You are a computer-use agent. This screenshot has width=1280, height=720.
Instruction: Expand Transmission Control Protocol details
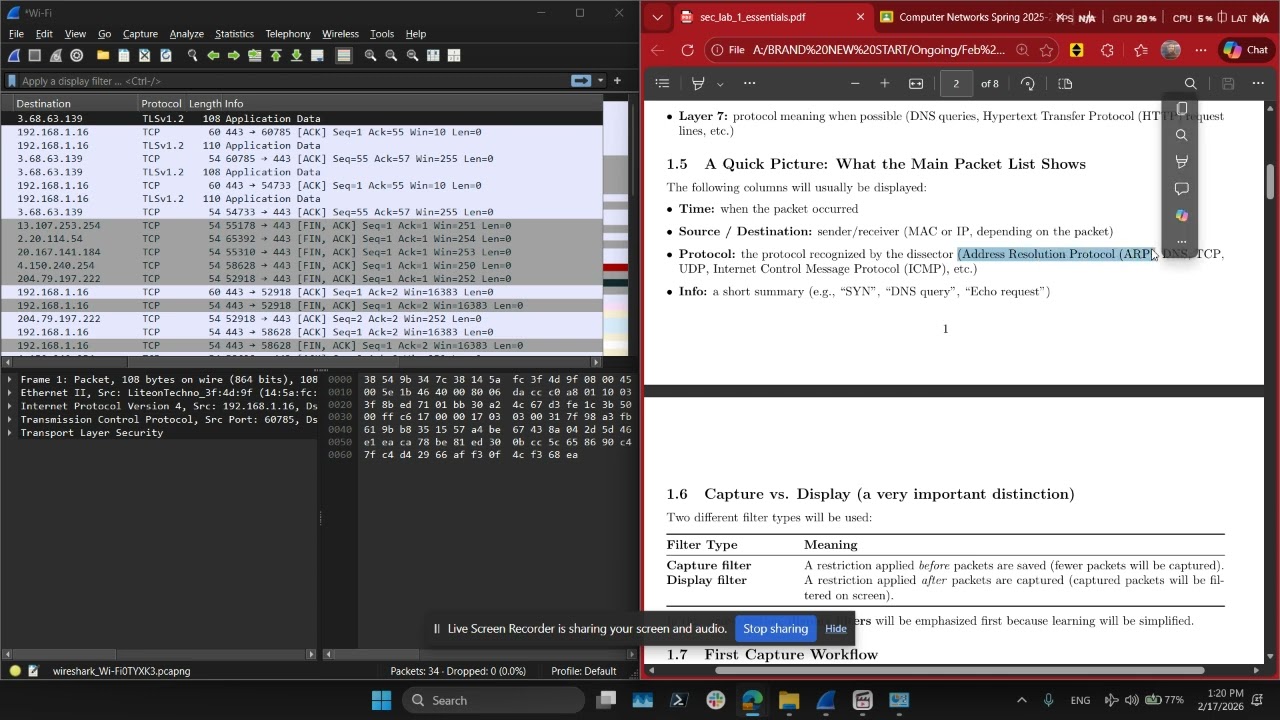click(10, 420)
